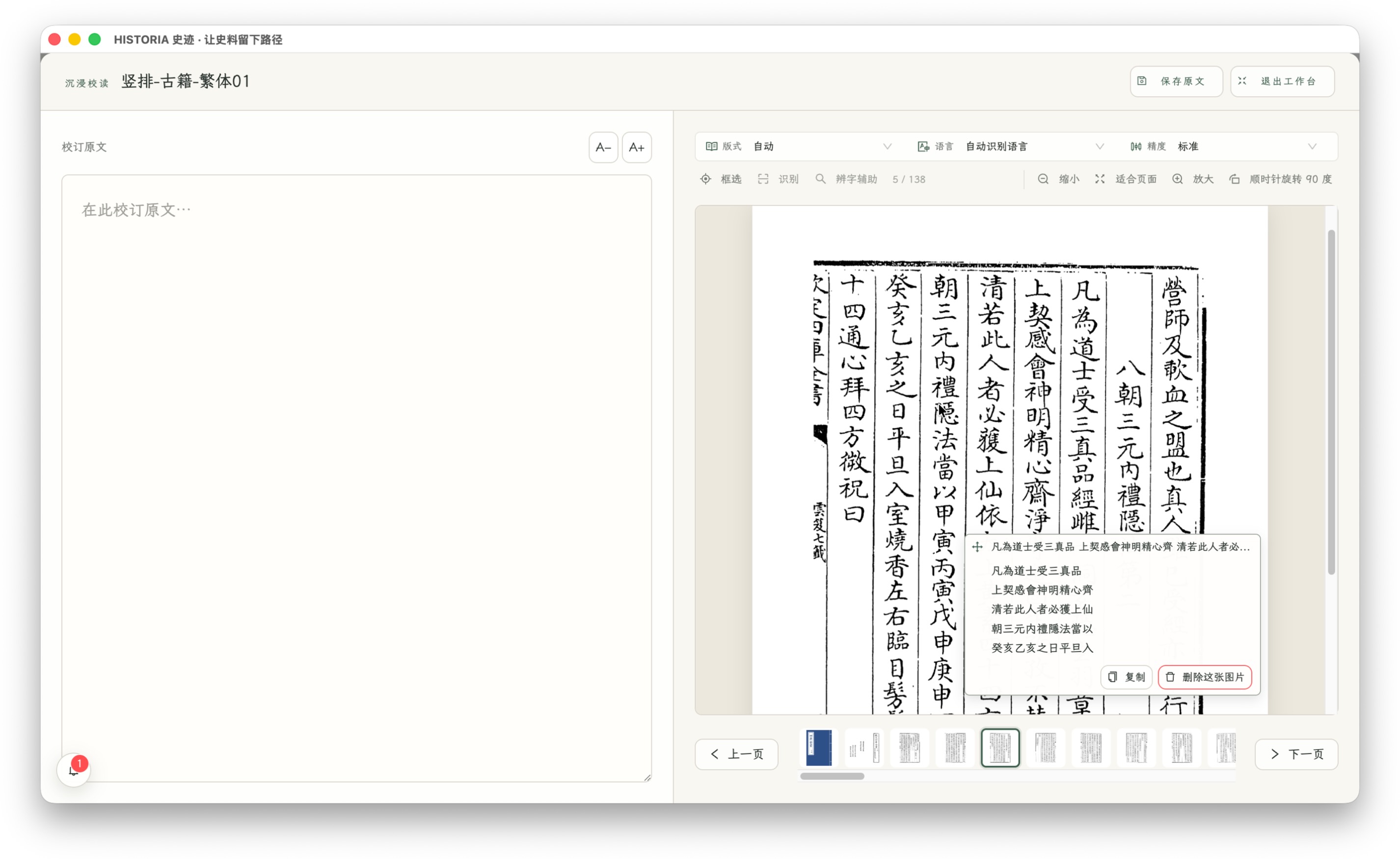
Task: Go to next page 下一页
Action: click(1296, 754)
